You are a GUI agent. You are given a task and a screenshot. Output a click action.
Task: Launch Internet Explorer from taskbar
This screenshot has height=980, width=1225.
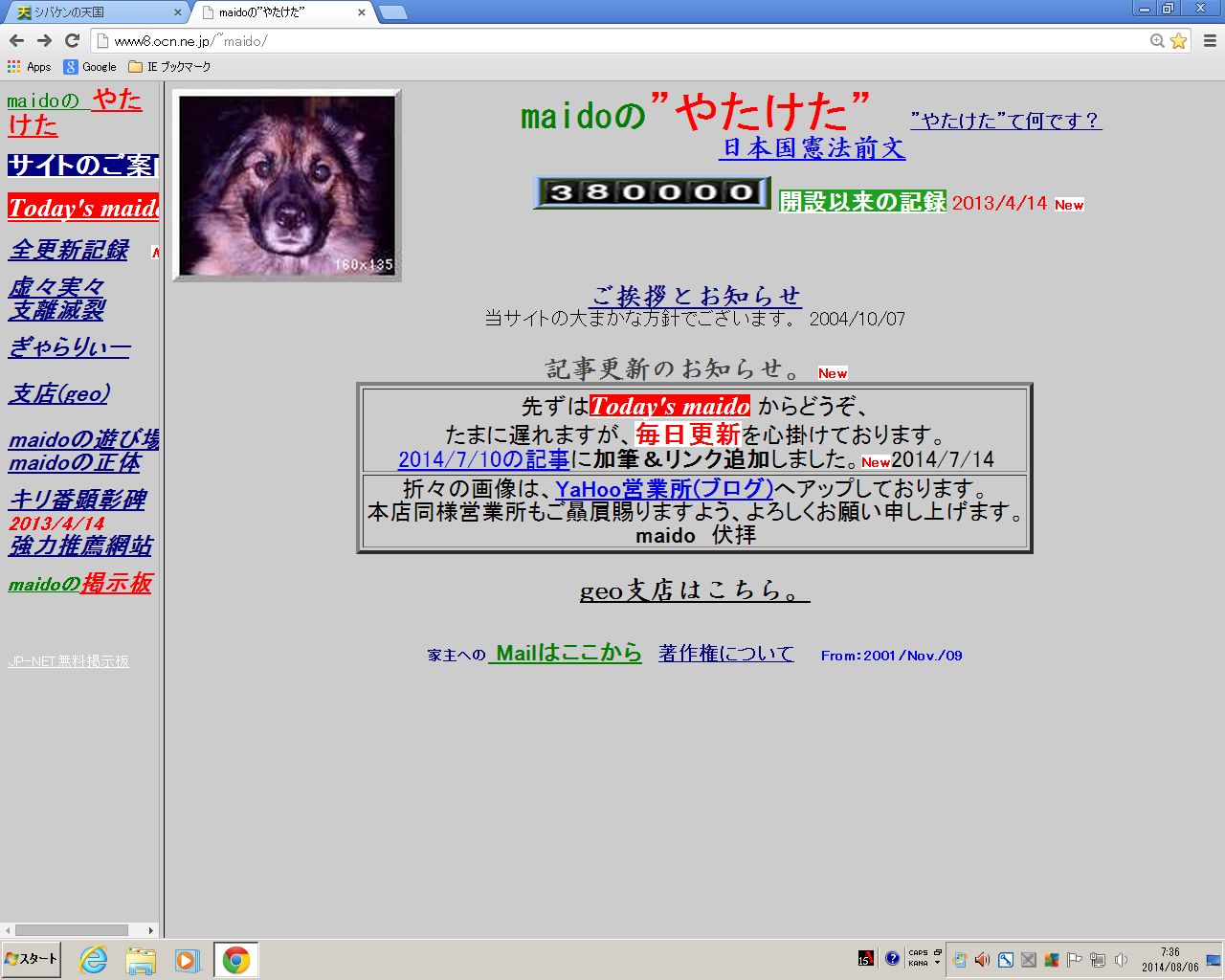point(93,960)
